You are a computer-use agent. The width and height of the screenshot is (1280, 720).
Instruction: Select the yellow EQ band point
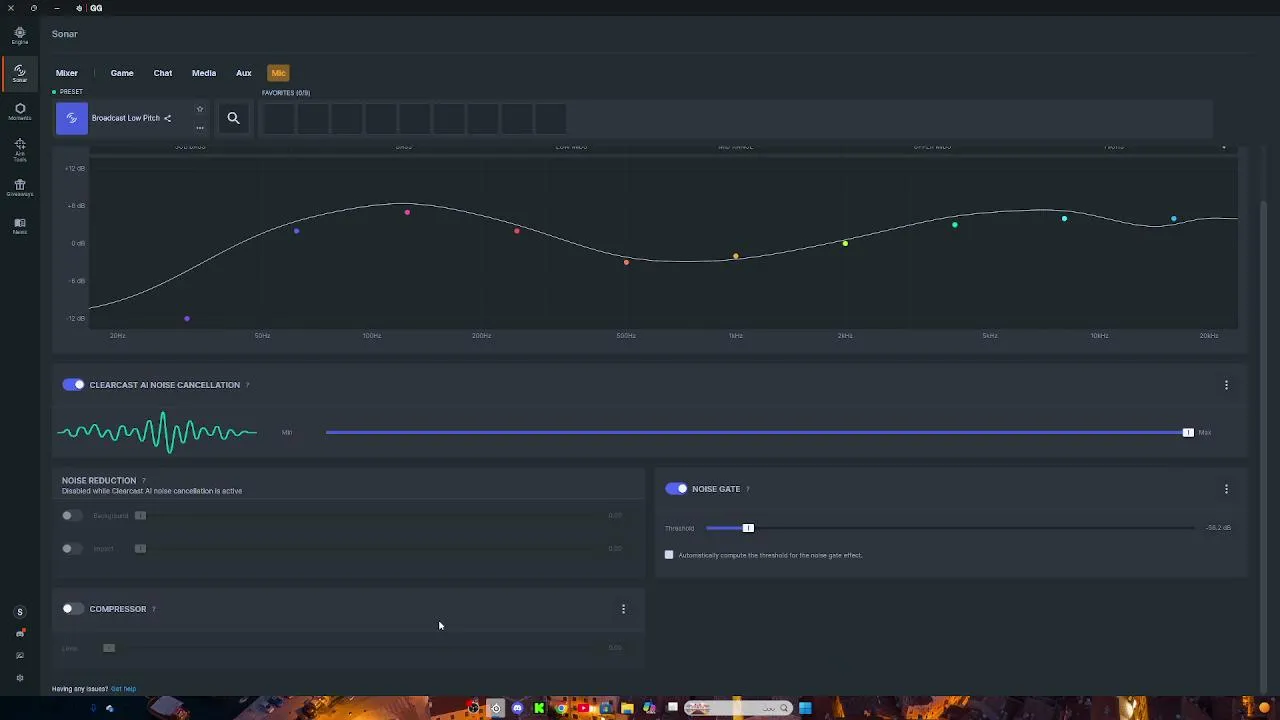845,243
